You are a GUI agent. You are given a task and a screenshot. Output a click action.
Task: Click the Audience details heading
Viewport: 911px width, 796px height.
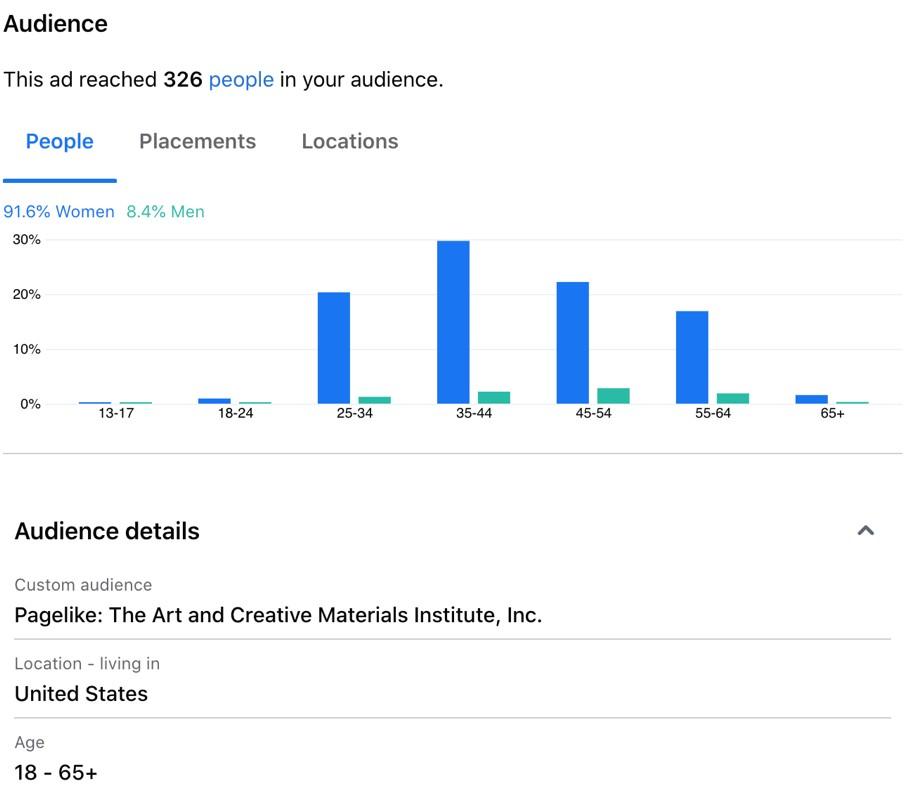click(x=107, y=531)
